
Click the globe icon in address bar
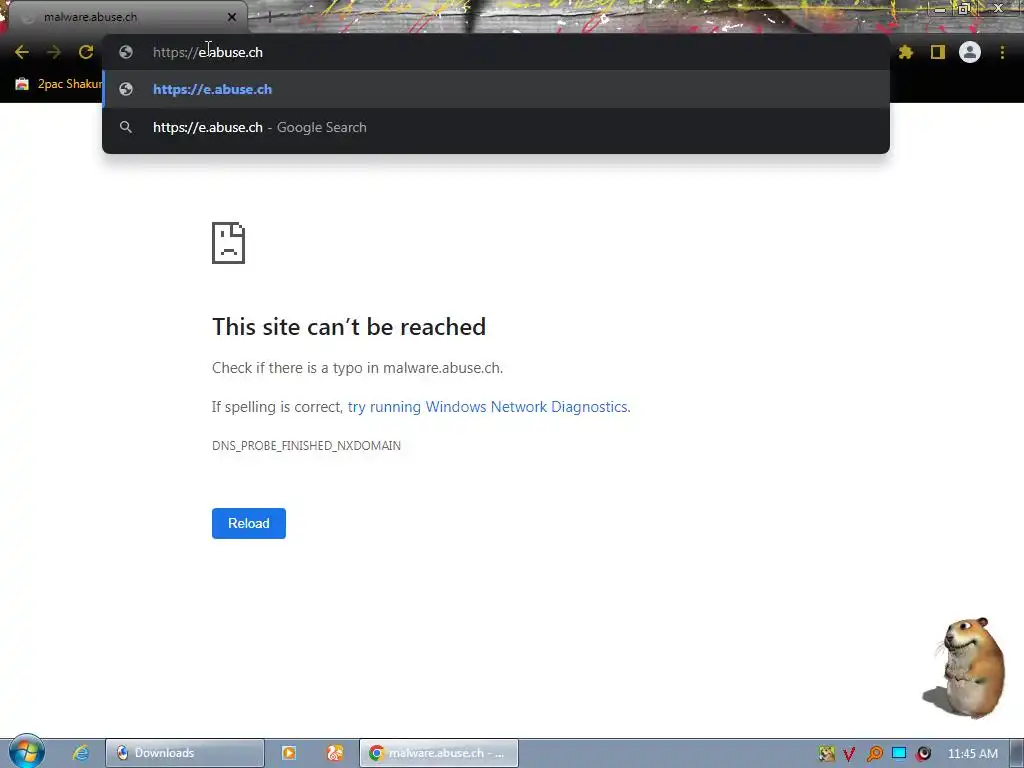(126, 52)
